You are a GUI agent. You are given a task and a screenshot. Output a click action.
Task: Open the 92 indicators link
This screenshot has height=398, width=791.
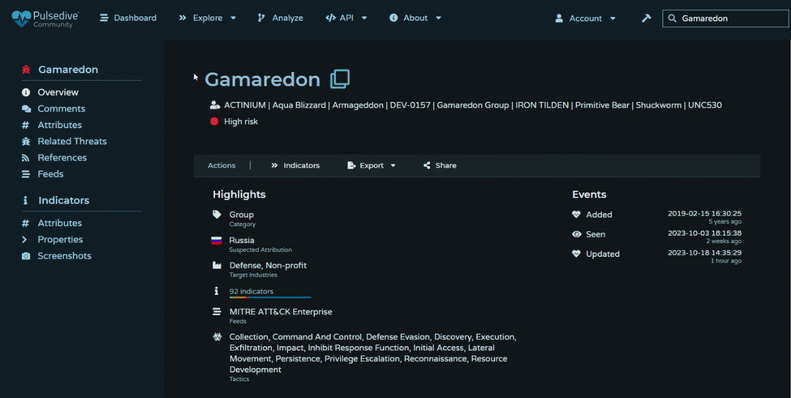(x=251, y=291)
